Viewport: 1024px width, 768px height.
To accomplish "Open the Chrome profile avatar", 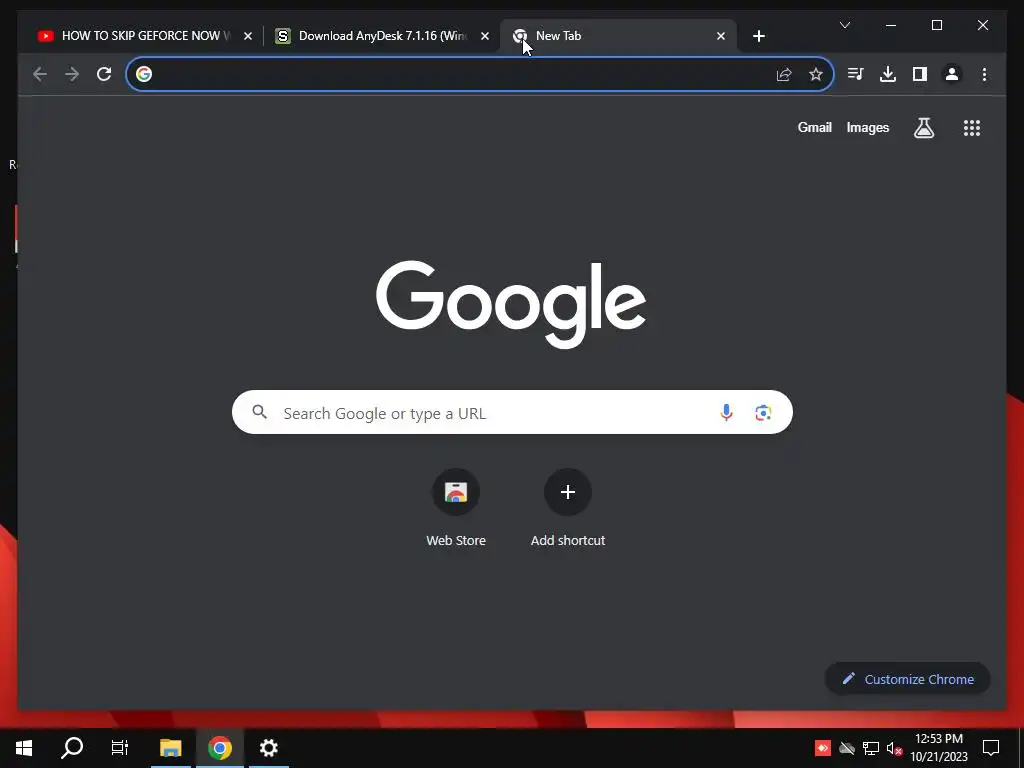I will pyautogui.click(x=952, y=74).
